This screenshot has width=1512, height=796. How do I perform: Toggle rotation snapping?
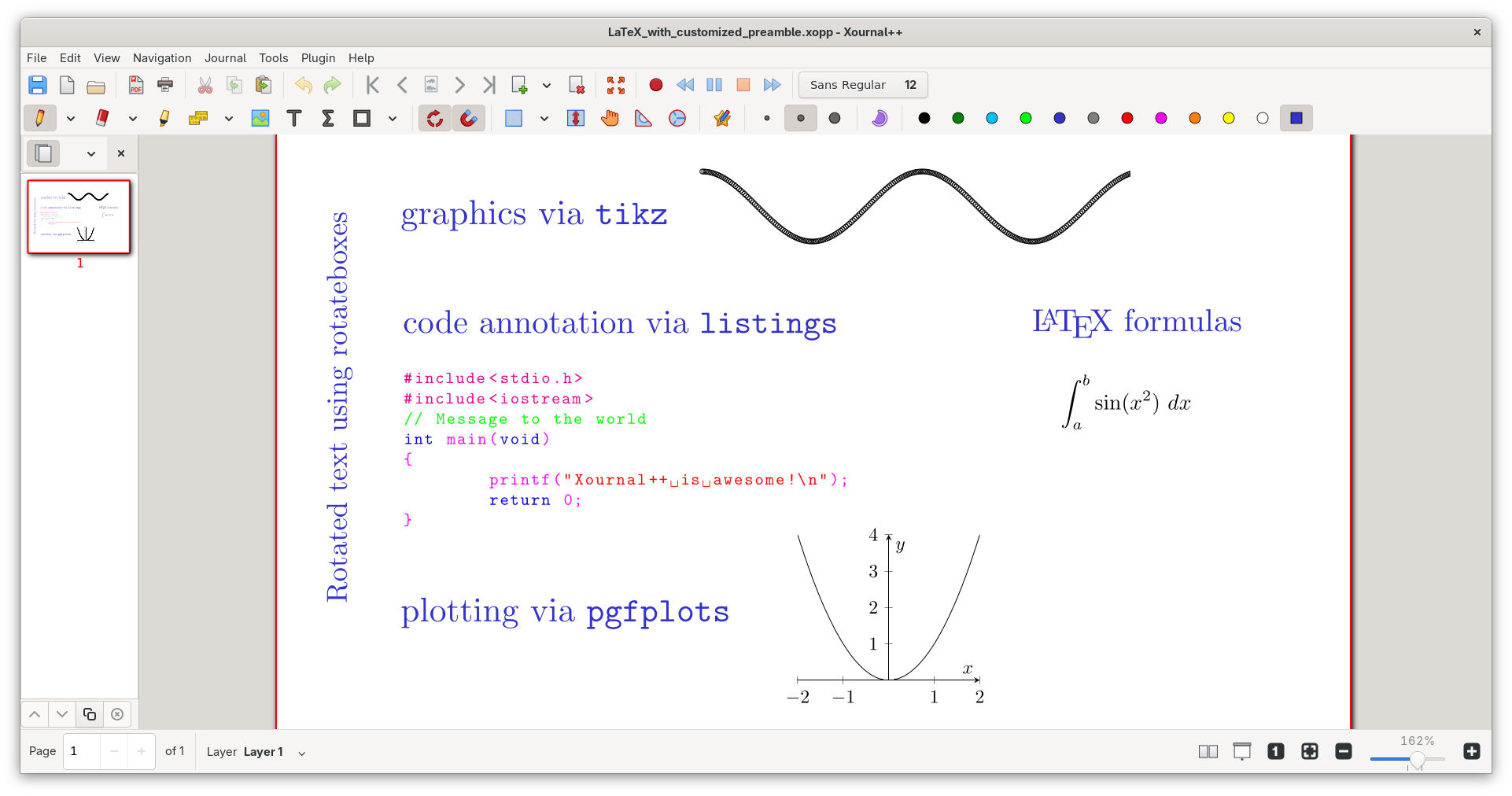pos(434,118)
